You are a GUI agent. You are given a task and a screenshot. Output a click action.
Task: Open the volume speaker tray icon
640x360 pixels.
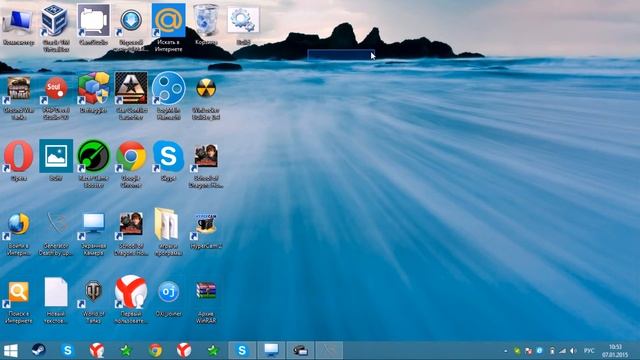tap(573, 351)
